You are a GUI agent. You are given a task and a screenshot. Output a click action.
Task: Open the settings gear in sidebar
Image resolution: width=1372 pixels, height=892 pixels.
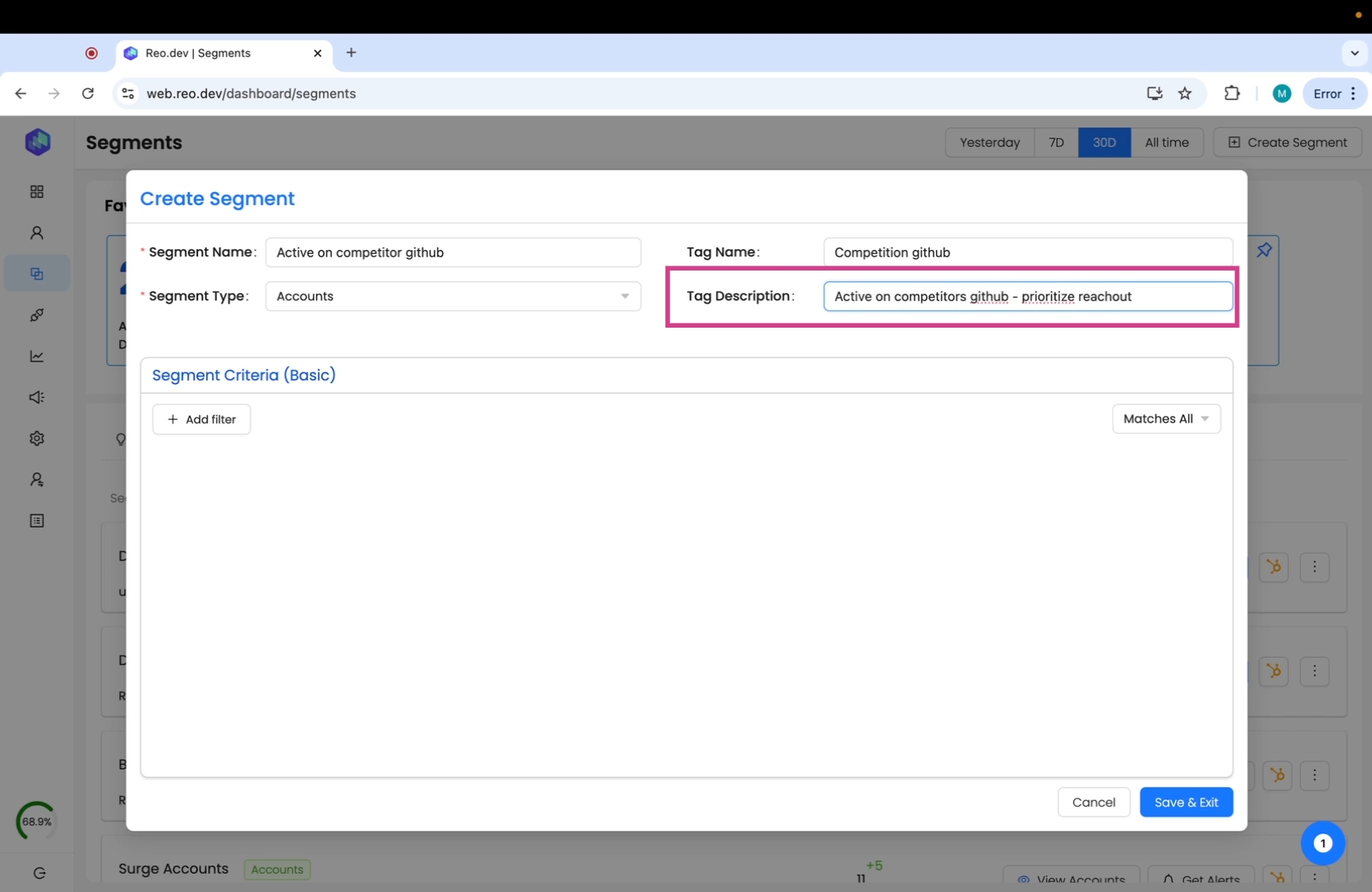37,439
